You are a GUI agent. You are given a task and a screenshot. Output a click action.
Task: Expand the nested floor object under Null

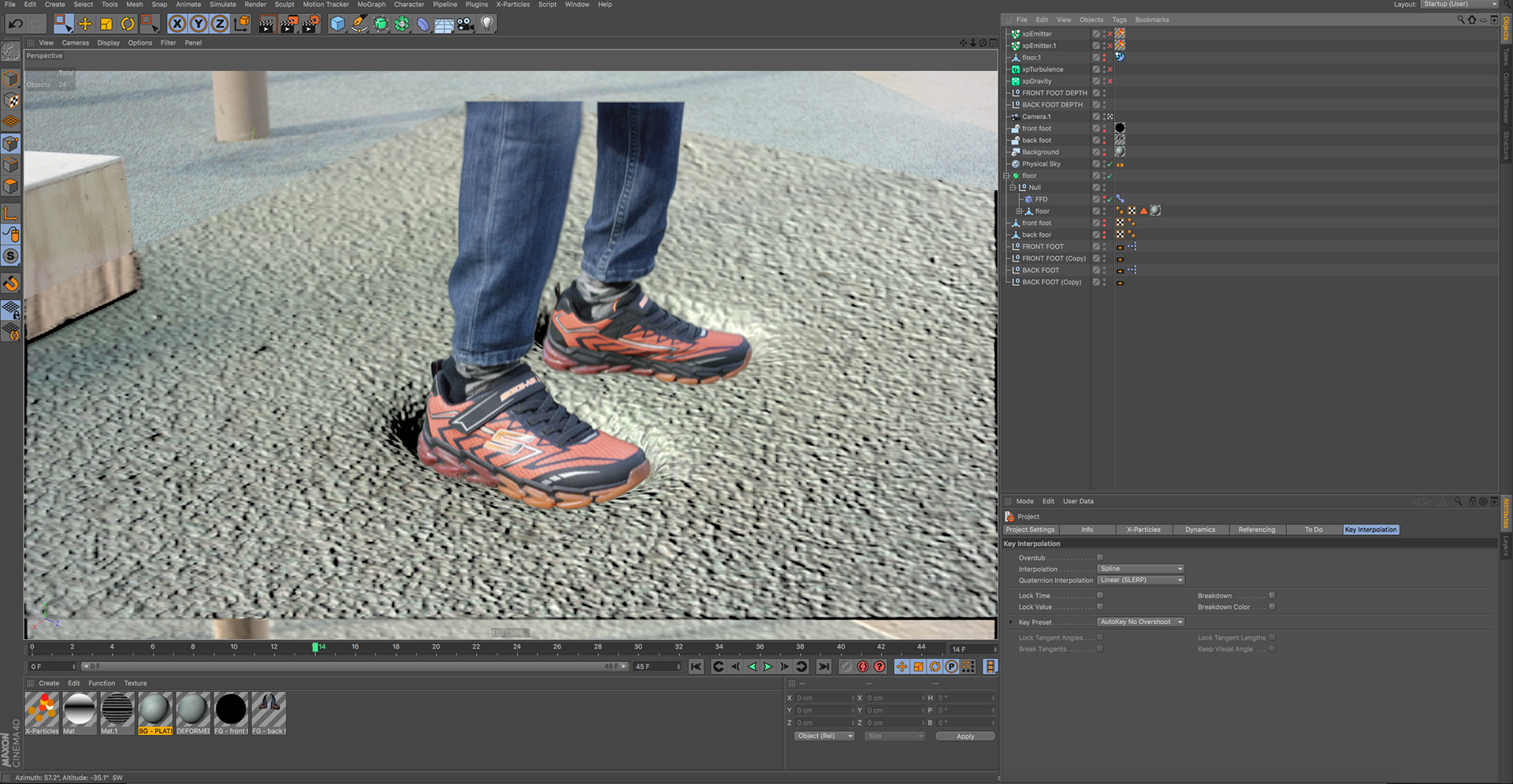(x=1019, y=211)
